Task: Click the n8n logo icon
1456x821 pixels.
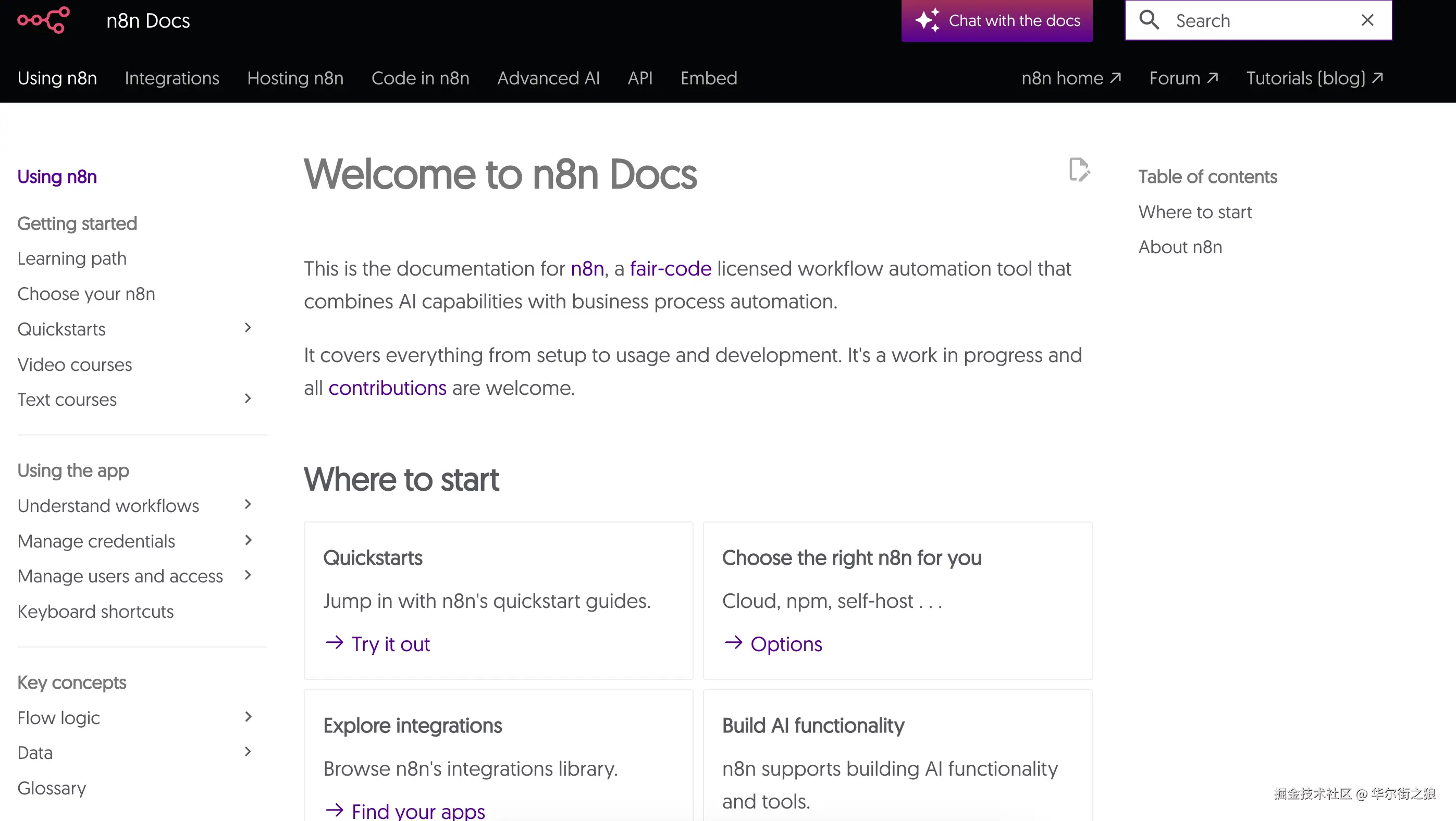Action: [x=44, y=20]
